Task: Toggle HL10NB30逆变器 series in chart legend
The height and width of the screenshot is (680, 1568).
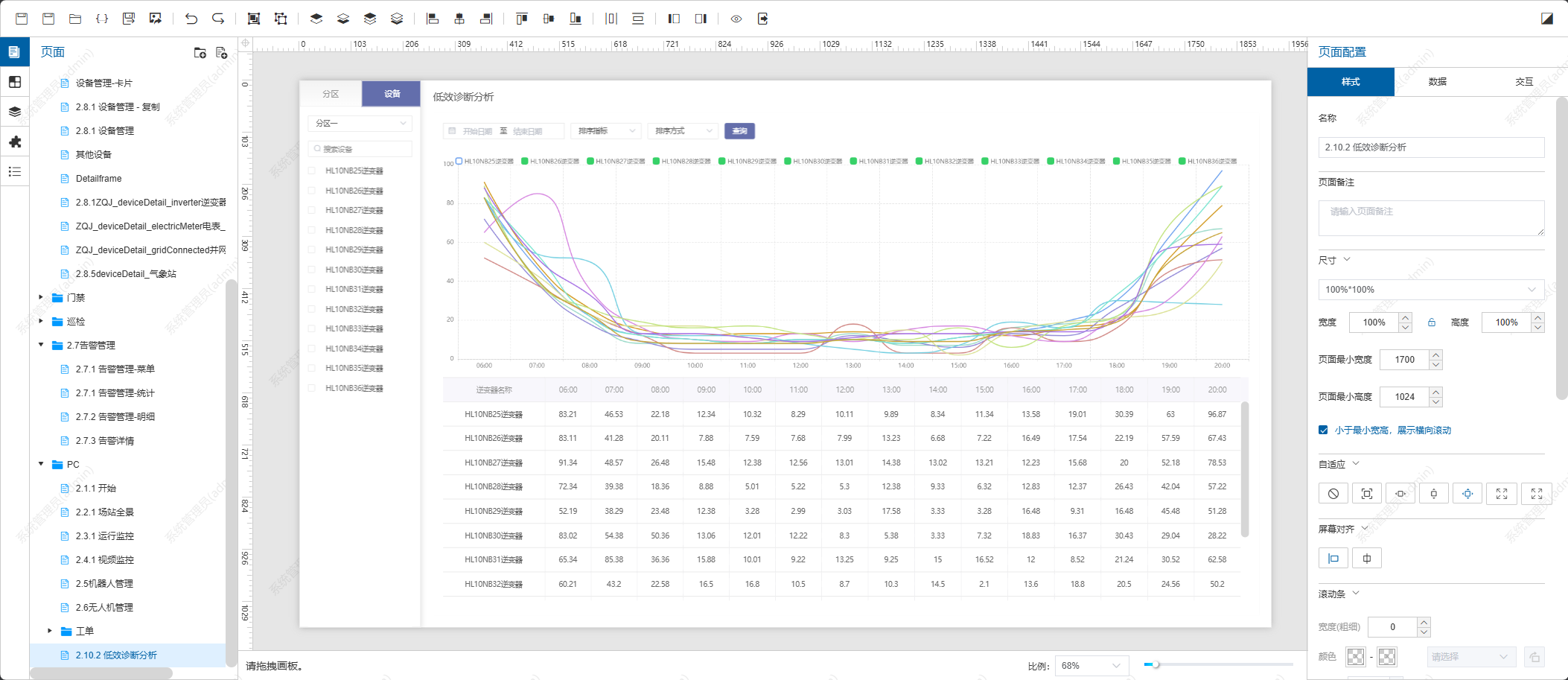Action: click(813, 161)
